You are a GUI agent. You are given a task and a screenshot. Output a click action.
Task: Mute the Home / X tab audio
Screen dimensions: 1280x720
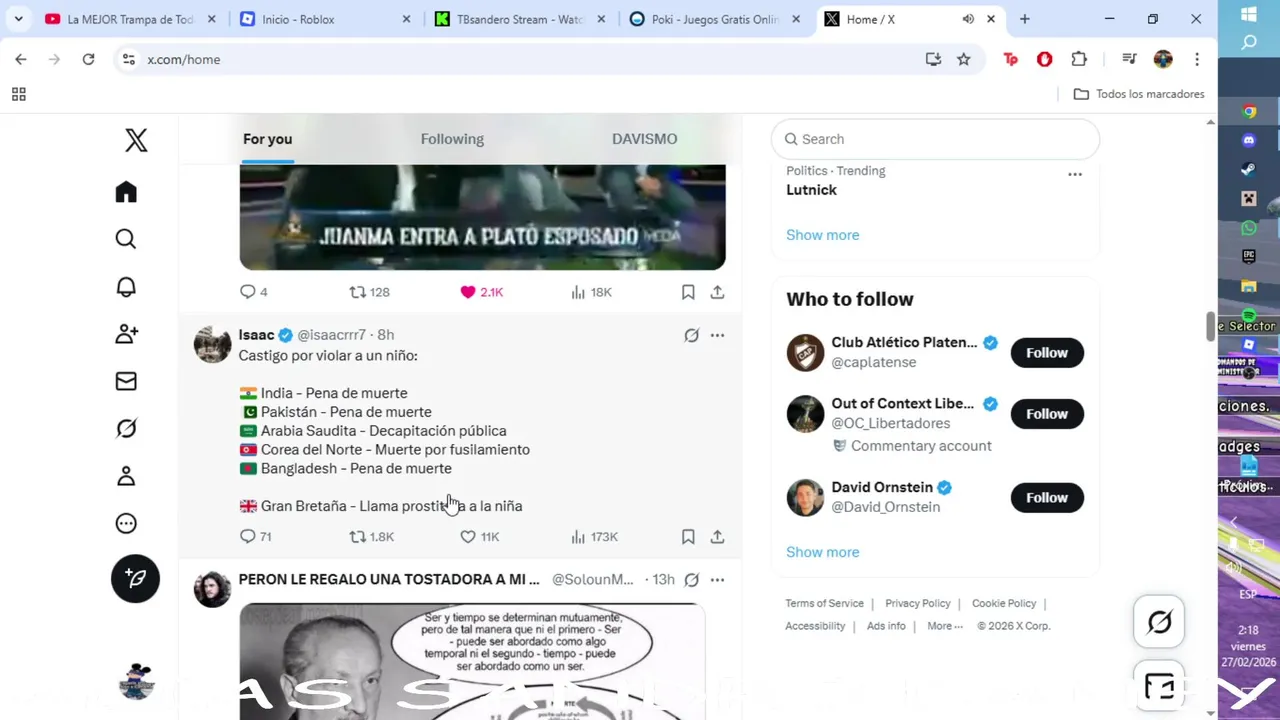pyautogui.click(x=968, y=19)
